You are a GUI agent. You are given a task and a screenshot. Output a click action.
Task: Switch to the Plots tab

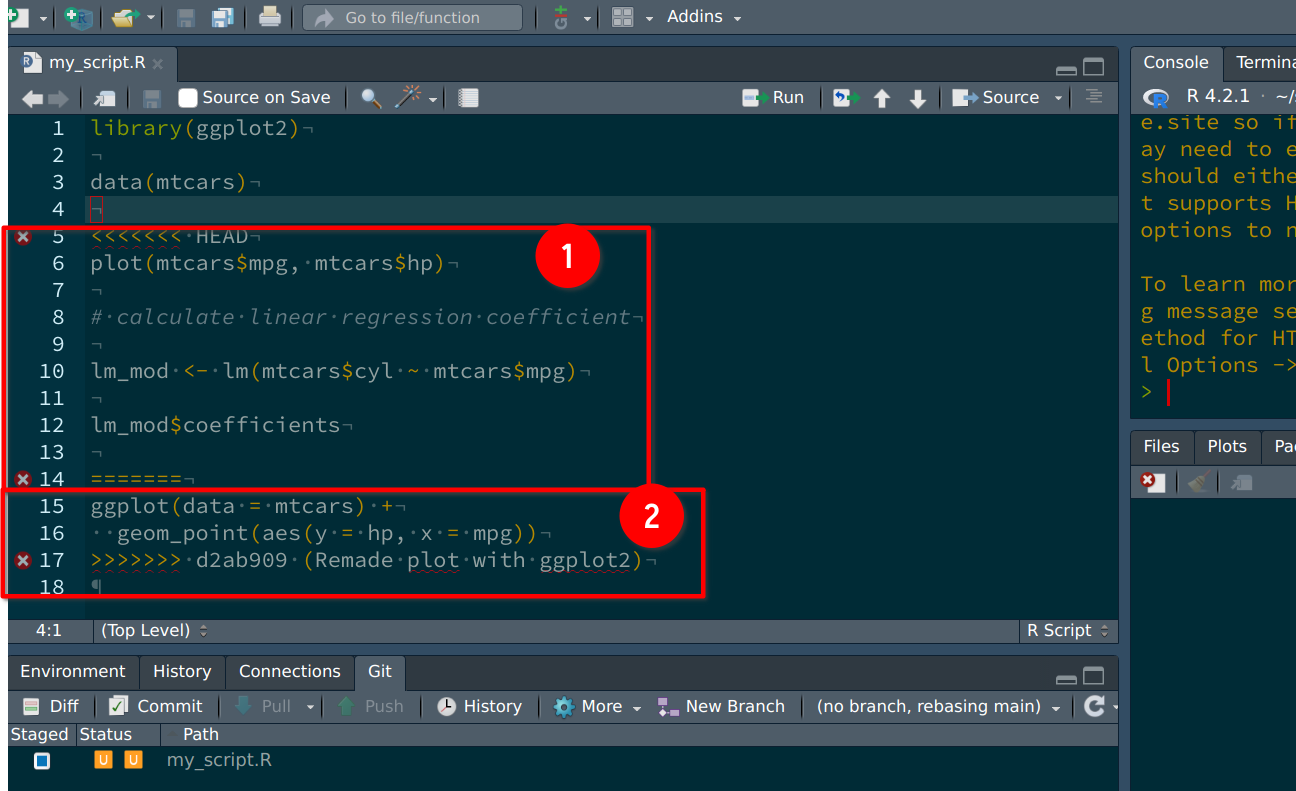point(1227,446)
